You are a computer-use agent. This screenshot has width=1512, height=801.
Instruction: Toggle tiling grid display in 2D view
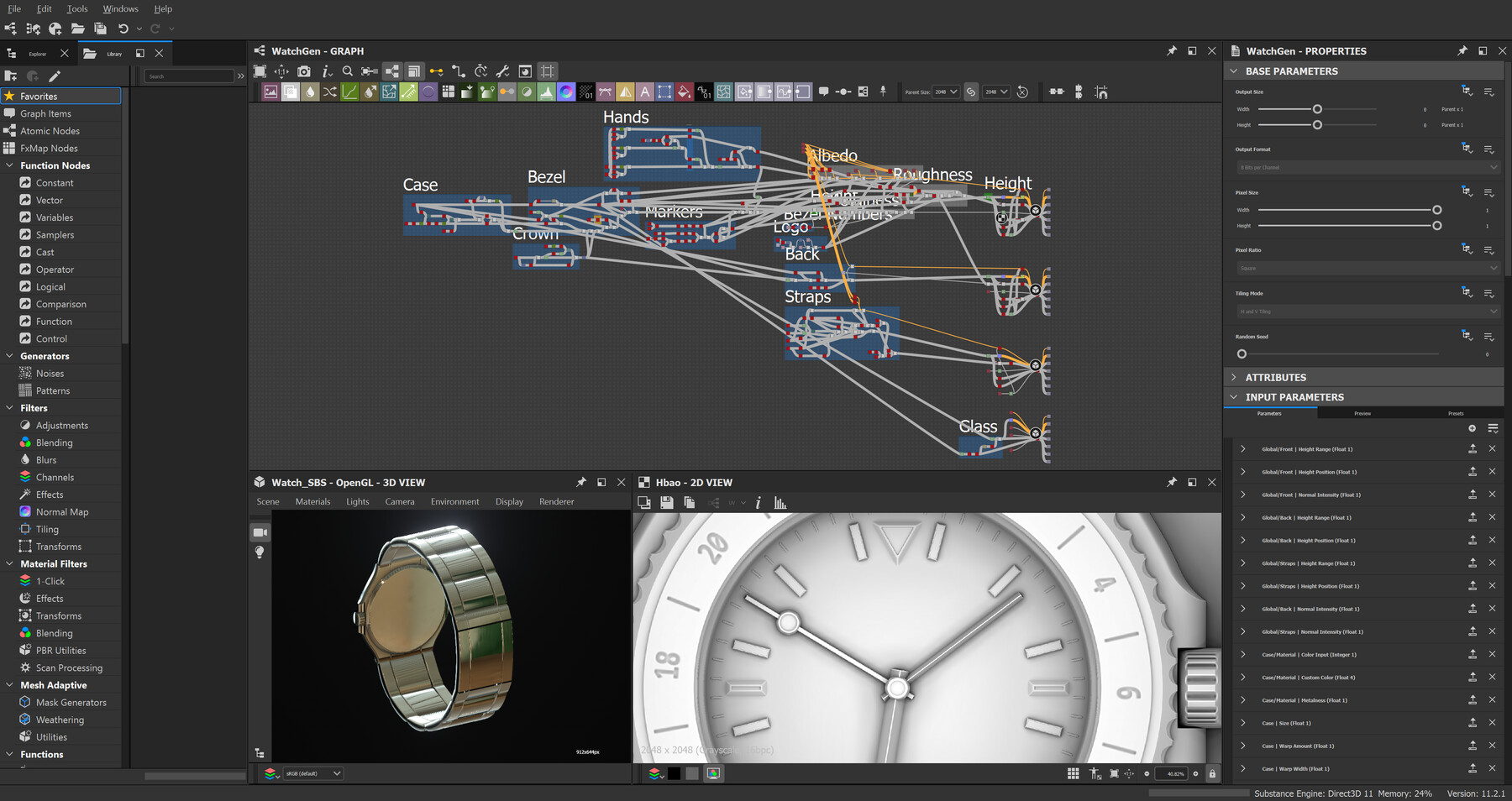[1073, 773]
